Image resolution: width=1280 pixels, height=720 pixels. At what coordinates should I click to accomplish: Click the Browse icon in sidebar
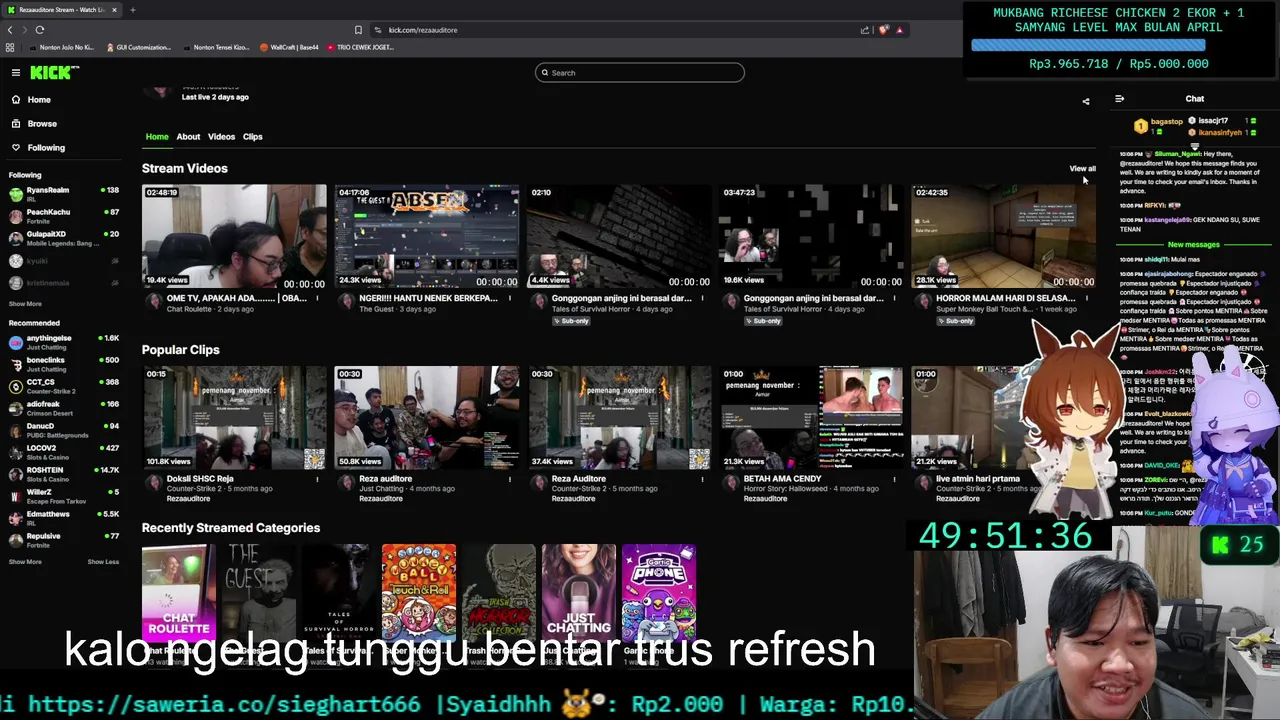(x=16, y=123)
